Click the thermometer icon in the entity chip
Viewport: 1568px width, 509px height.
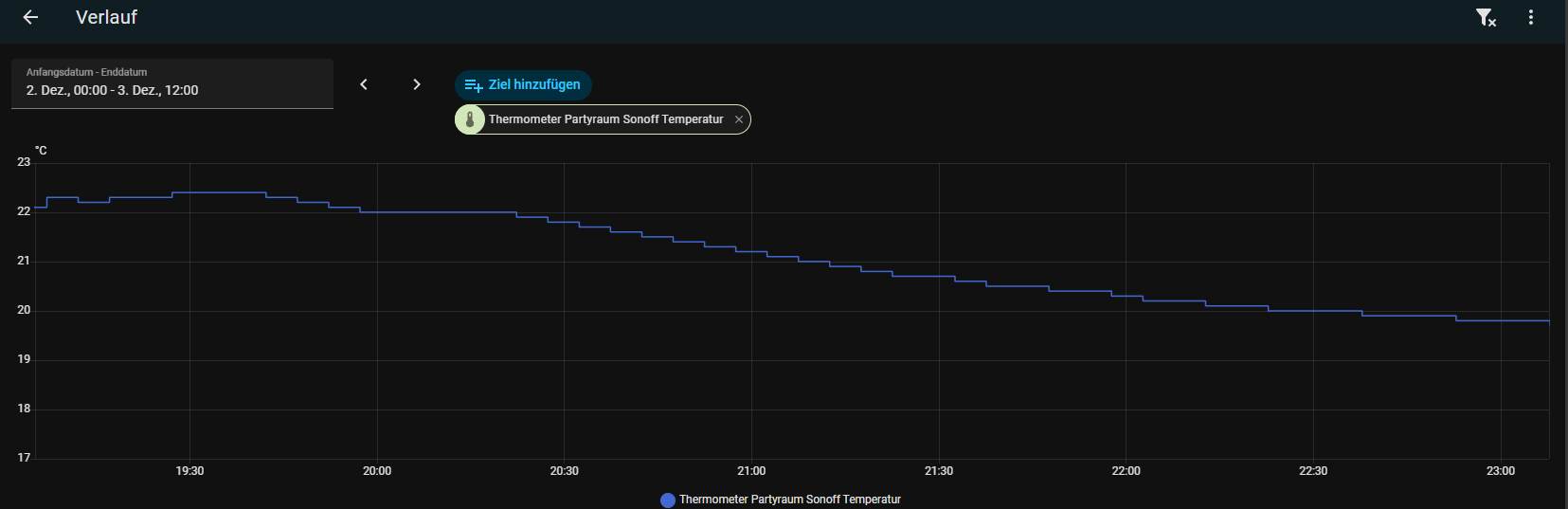[470, 119]
